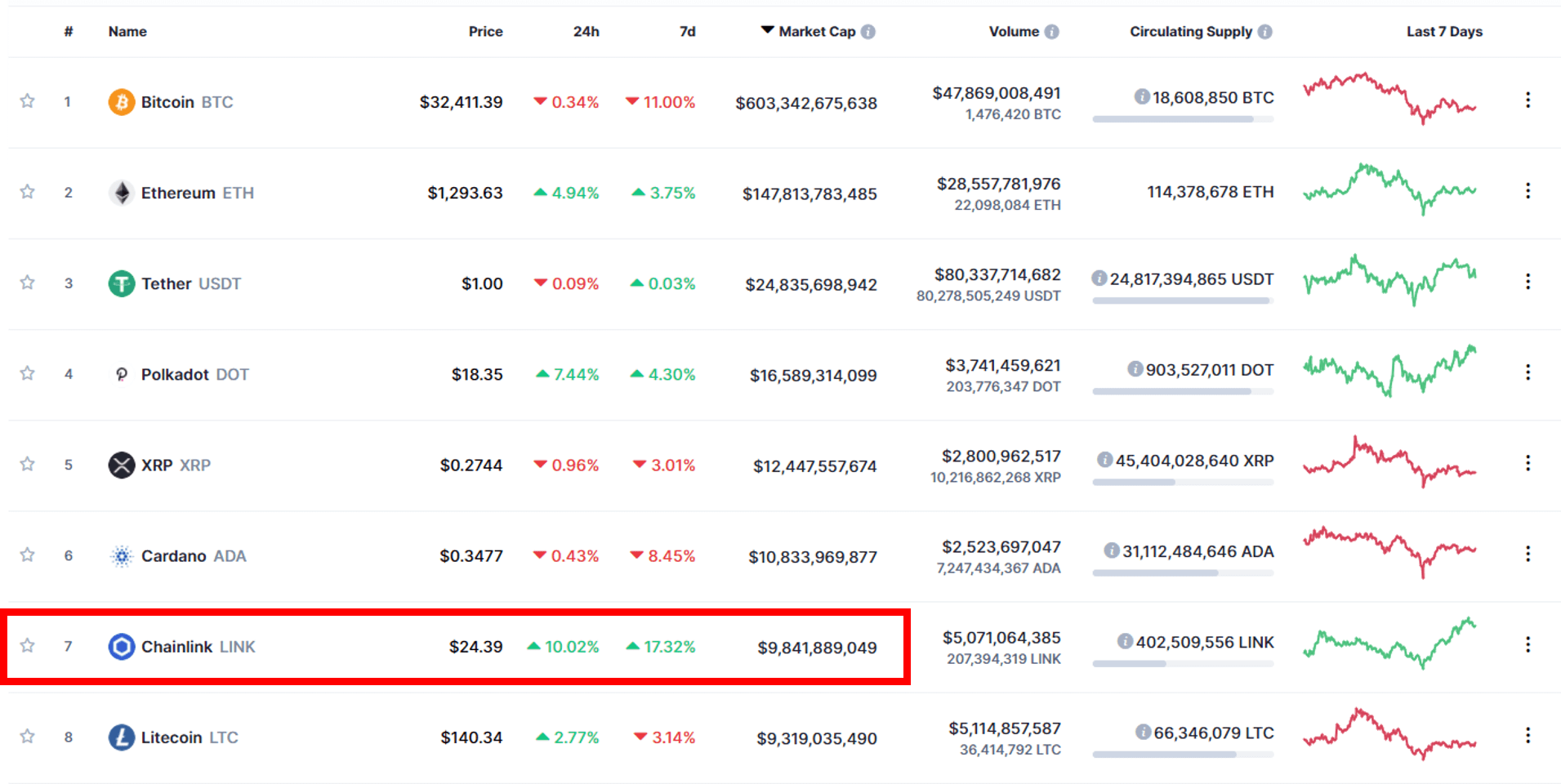
Task: Star Tether to add to watchlist
Action: [27, 283]
